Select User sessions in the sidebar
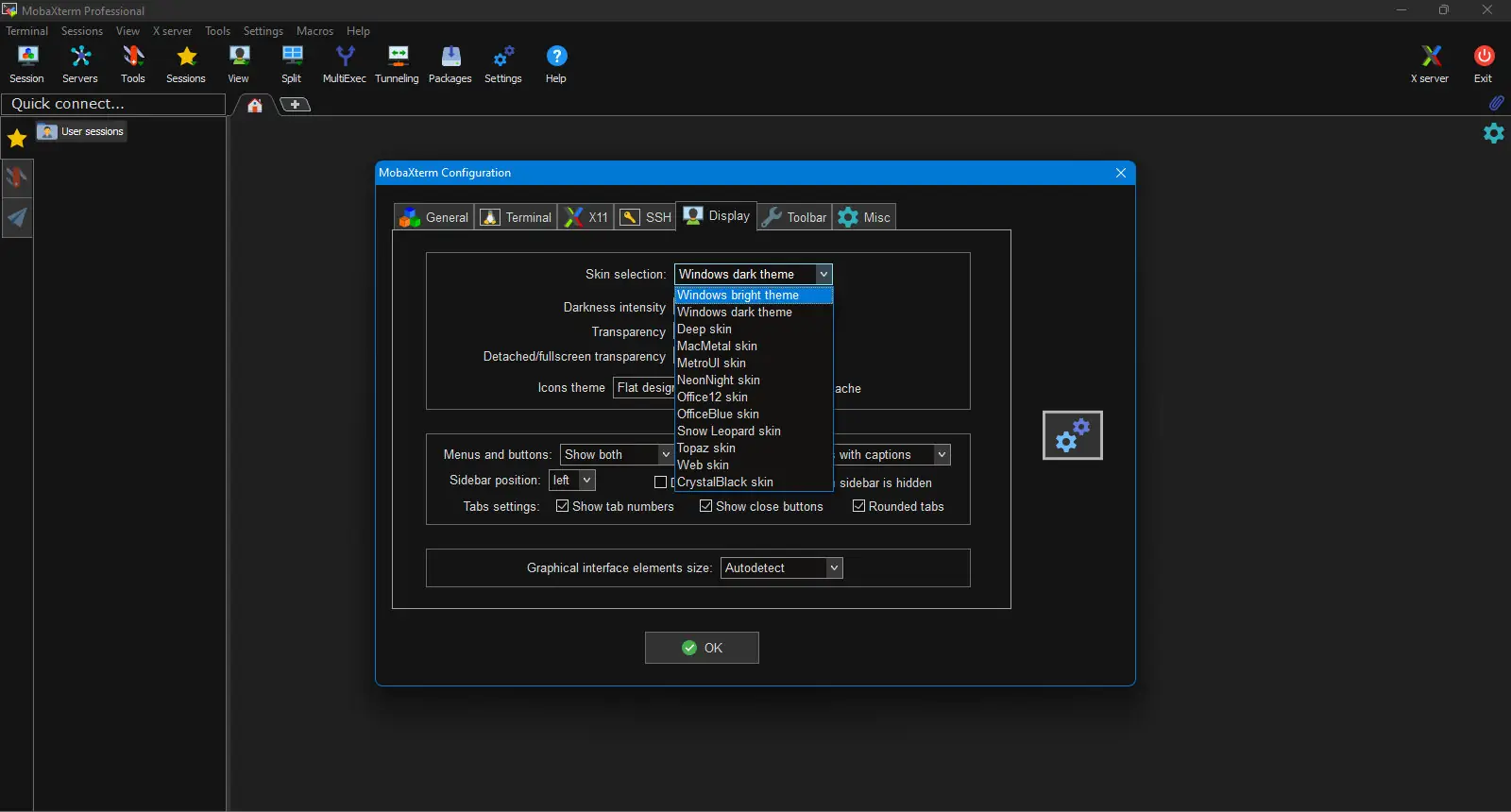Image resolution: width=1511 pixels, height=812 pixels. [81, 131]
